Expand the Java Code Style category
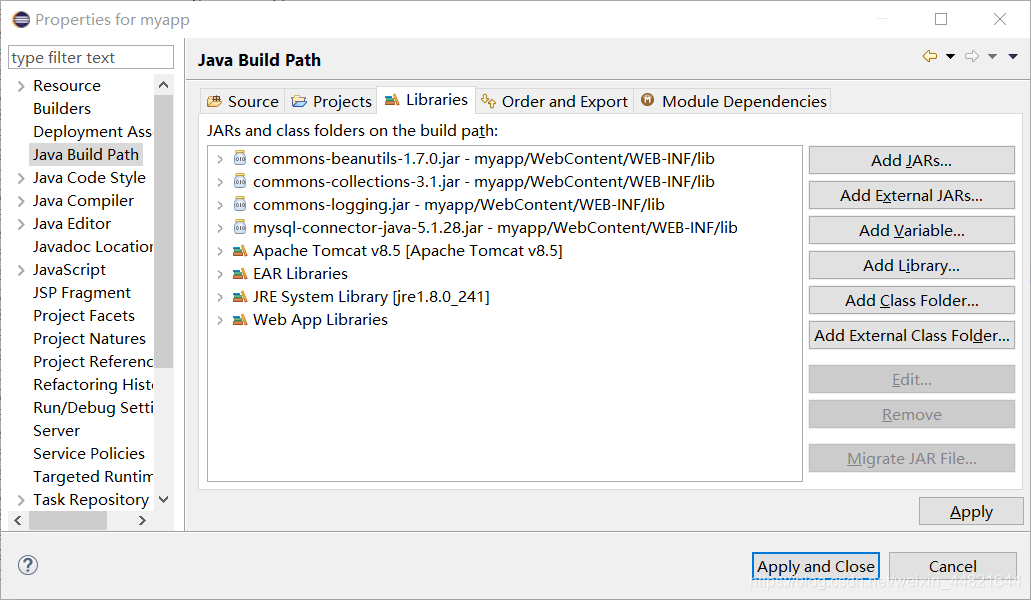 21,178
